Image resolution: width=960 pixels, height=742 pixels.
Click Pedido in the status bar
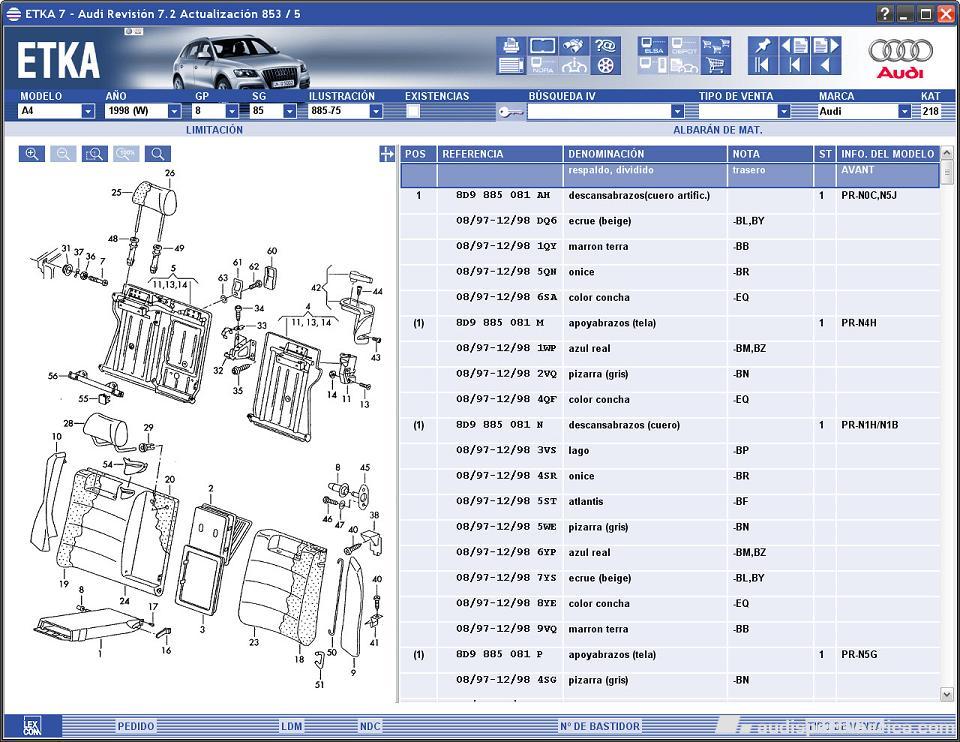click(136, 726)
